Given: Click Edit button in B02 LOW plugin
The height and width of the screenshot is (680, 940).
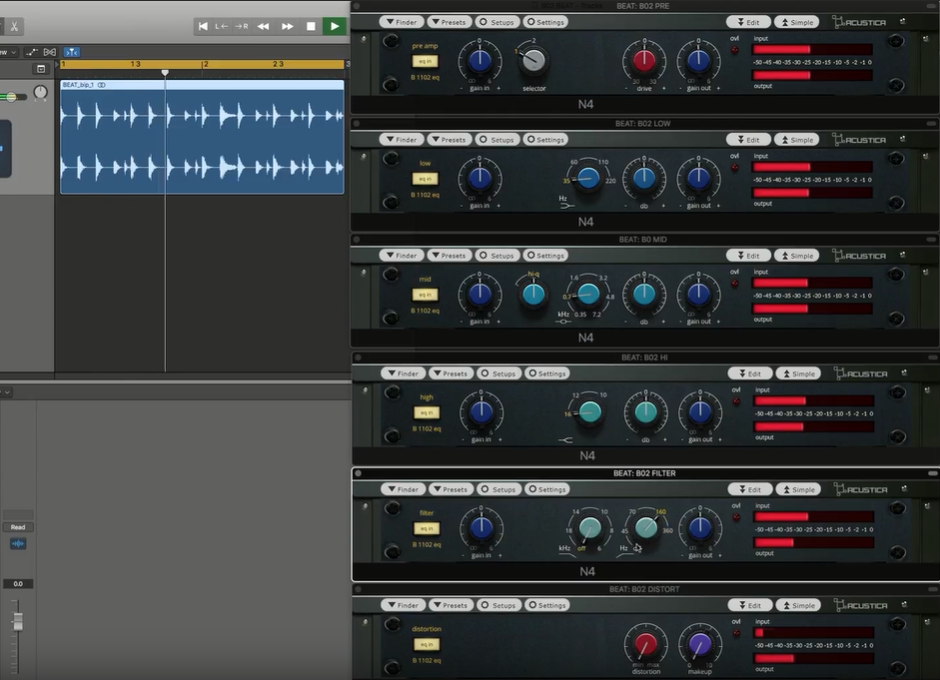Looking at the screenshot, I should click(748, 140).
